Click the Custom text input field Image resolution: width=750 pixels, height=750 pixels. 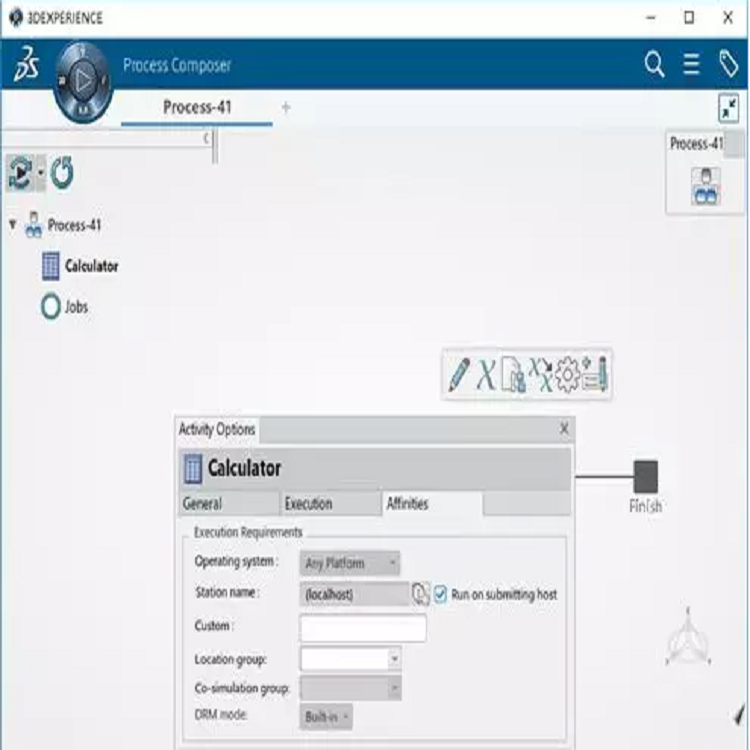(362, 628)
